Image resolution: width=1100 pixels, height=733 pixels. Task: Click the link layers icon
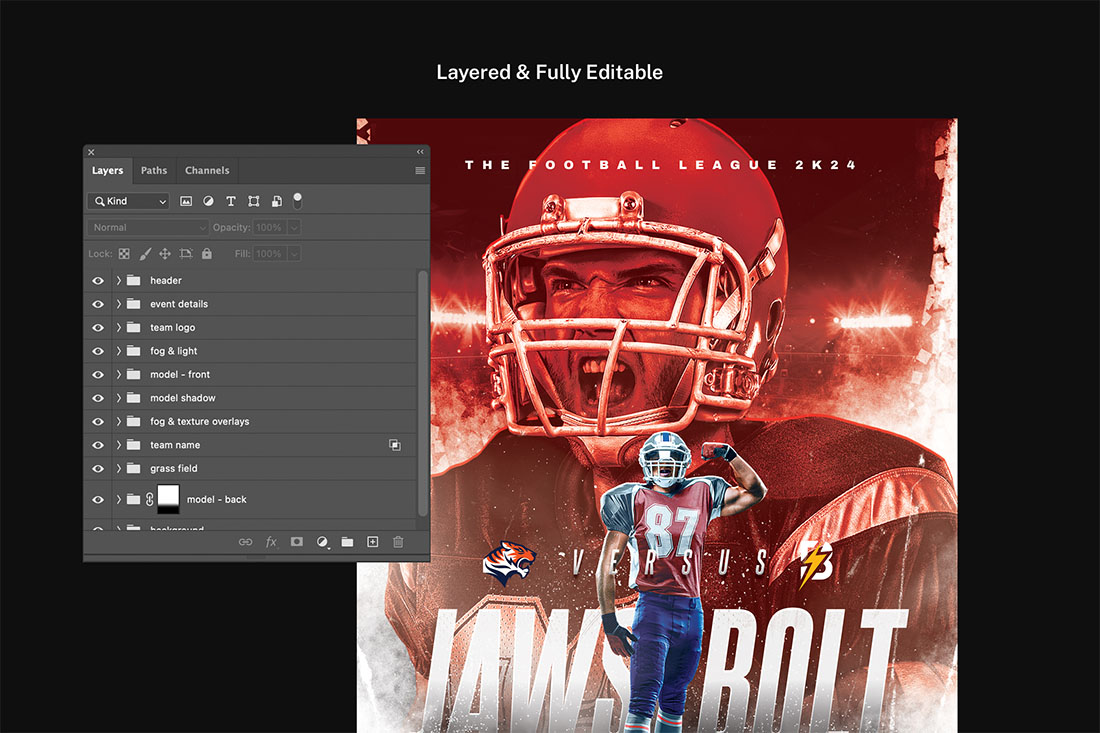pyautogui.click(x=246, y=542)
